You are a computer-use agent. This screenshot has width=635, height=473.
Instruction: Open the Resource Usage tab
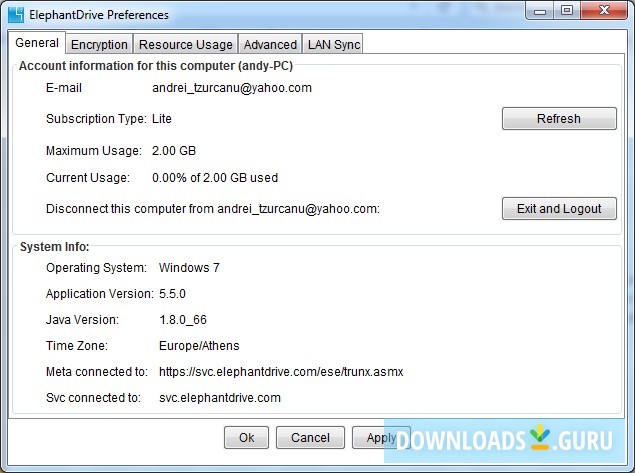pyautogui.click(x=185, y=44)
